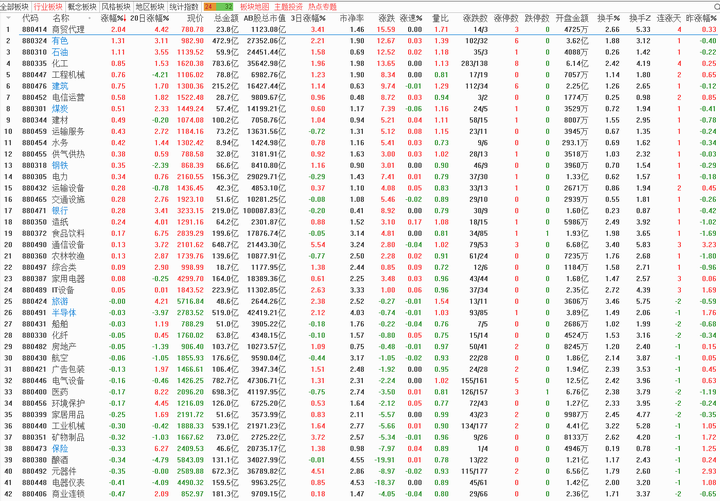Open the 板块地图 link

point(254,6)
